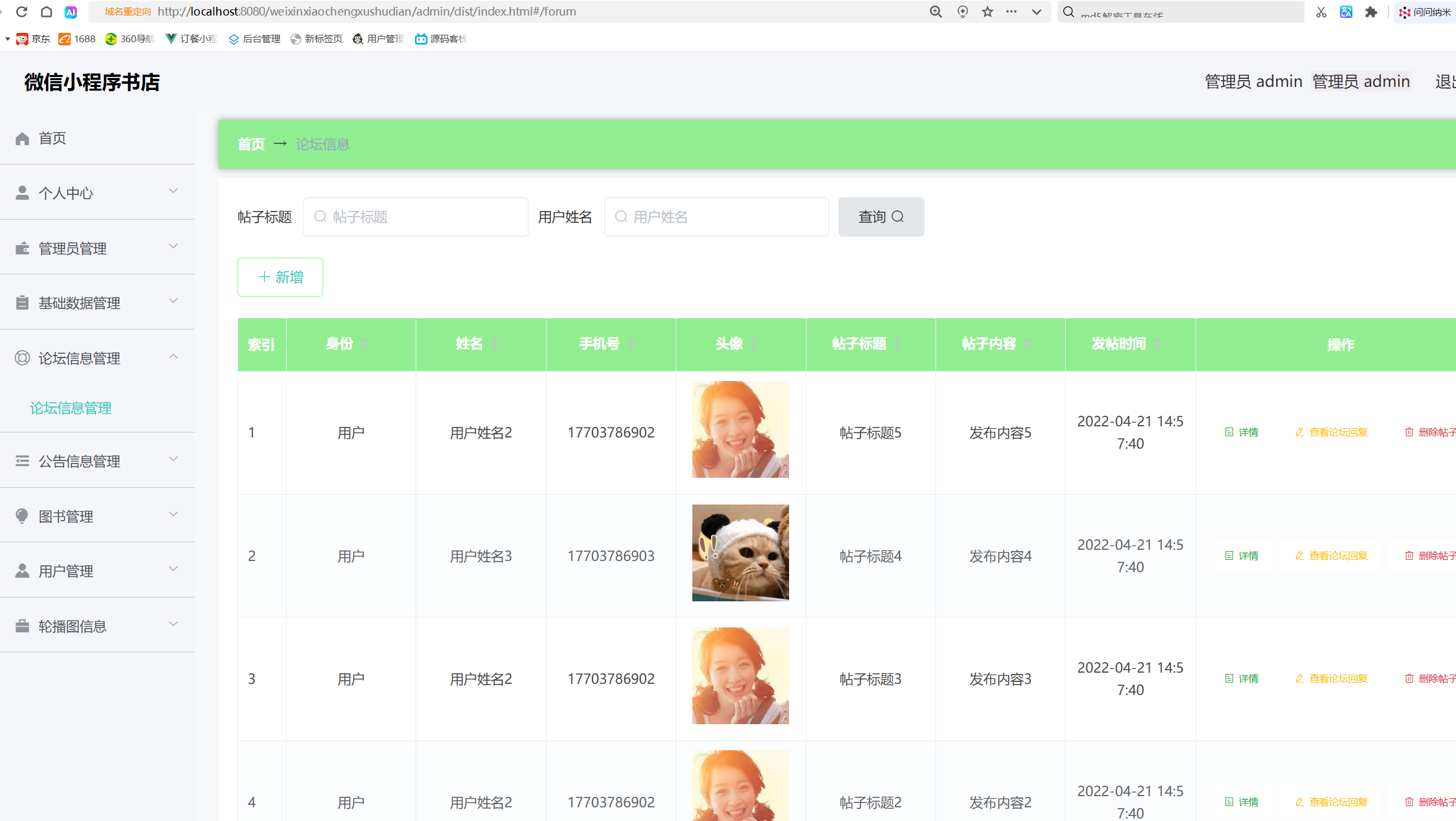Click the 首页 home icon in the sidebar

coord(22,138)
